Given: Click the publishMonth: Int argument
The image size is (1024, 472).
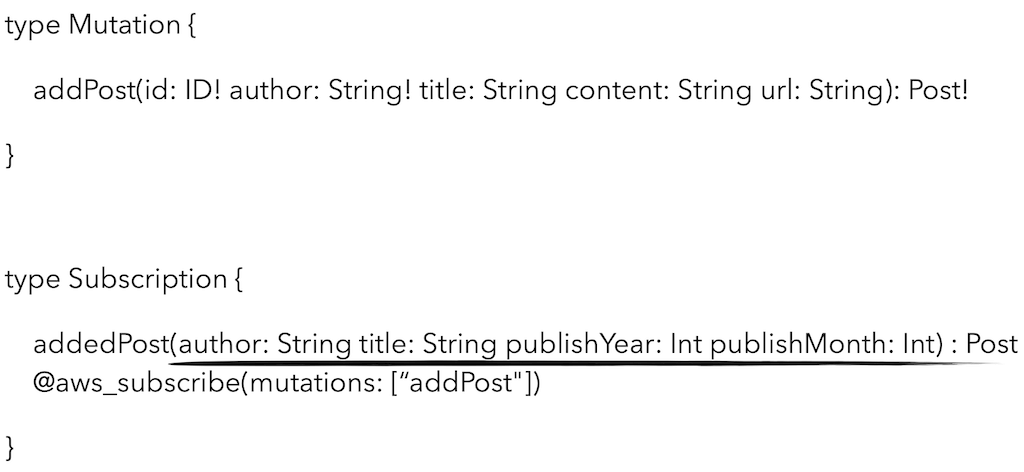Looking at the screenshot, I should [x=824, y=345].
